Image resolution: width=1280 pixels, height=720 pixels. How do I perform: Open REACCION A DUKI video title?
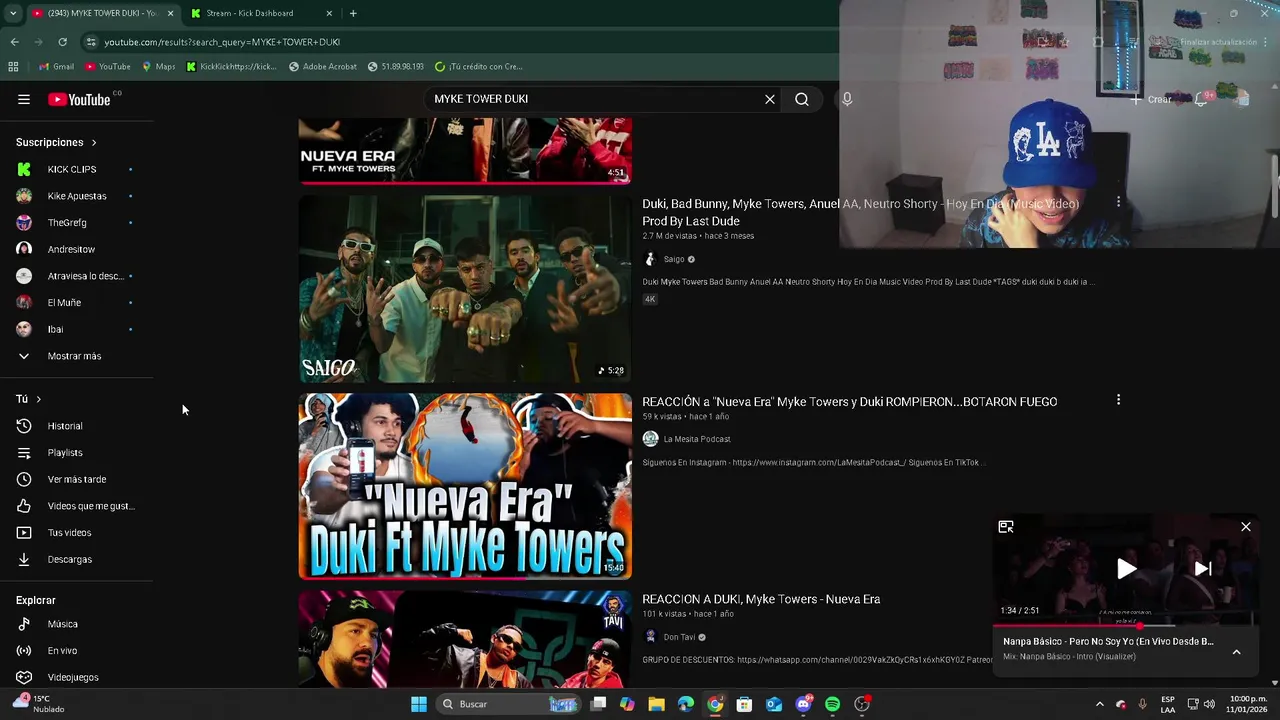pyautogui.click(x=761, y=599)
